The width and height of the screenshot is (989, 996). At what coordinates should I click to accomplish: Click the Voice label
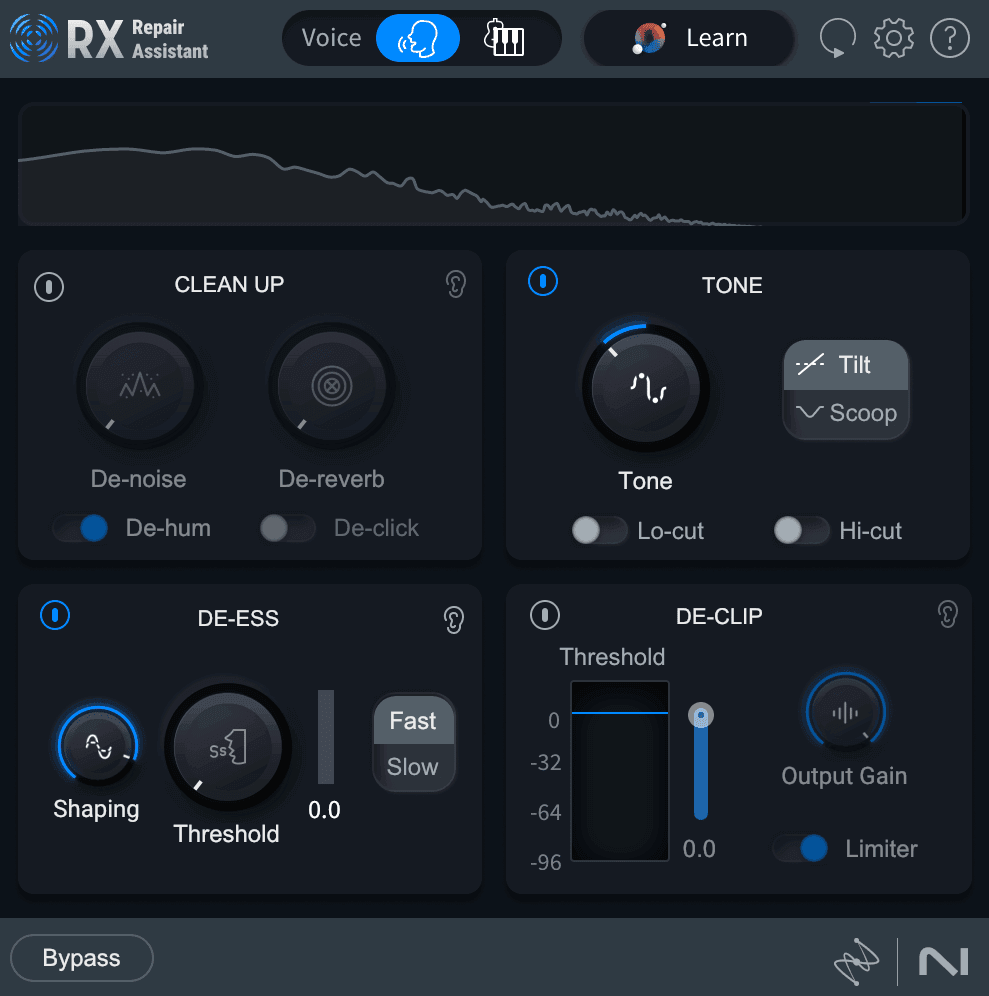[x=332, y=38]
